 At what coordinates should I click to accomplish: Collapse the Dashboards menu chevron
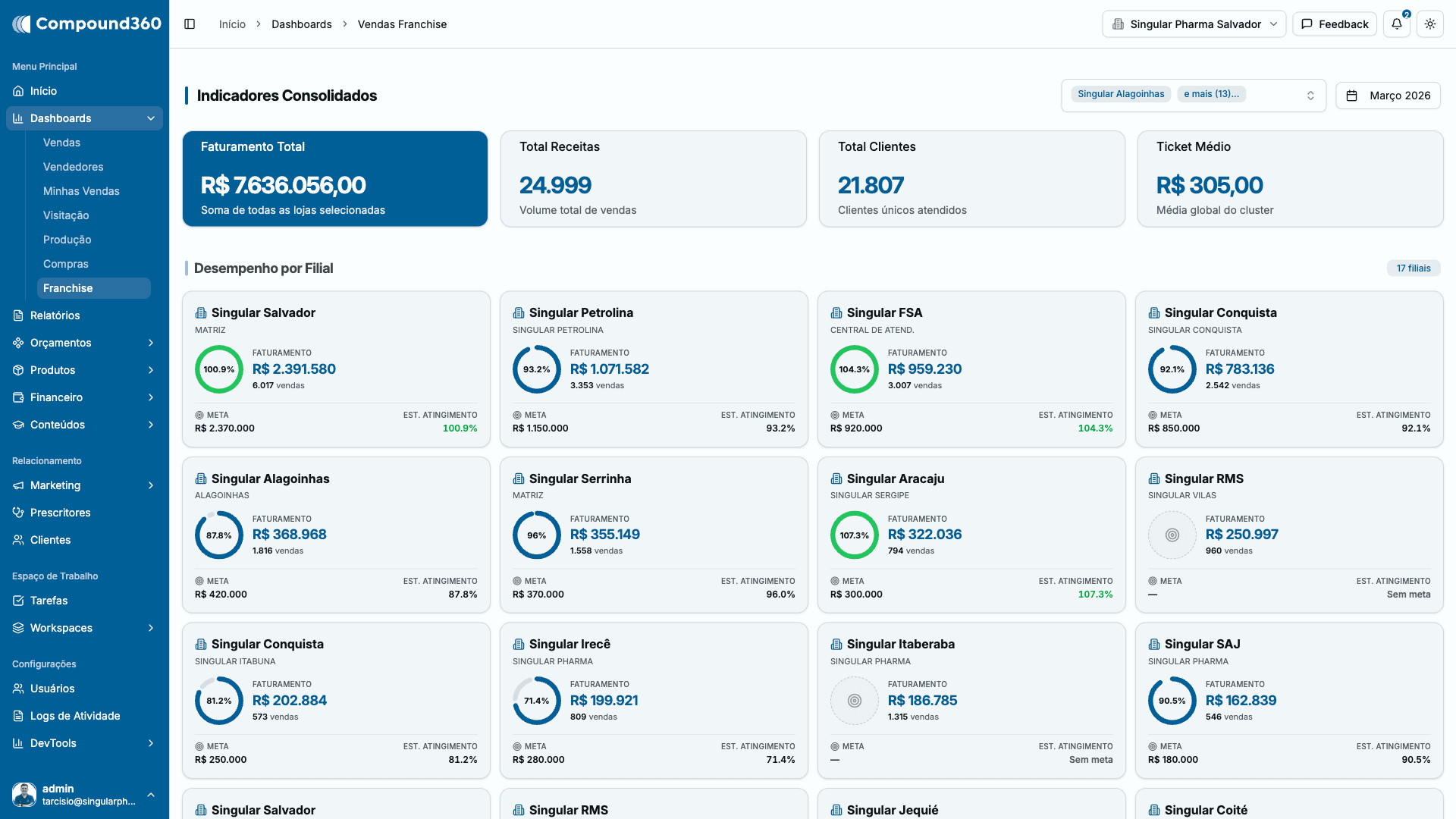151,118
